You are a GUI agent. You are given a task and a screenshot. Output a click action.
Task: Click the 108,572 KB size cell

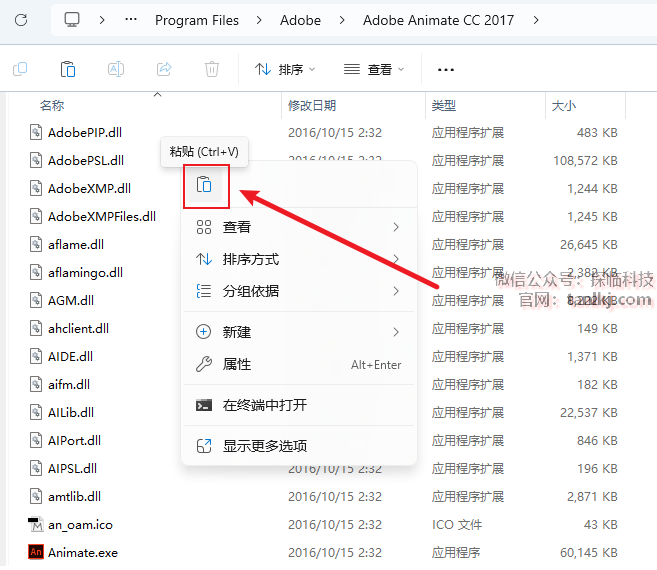coord(585,161)
